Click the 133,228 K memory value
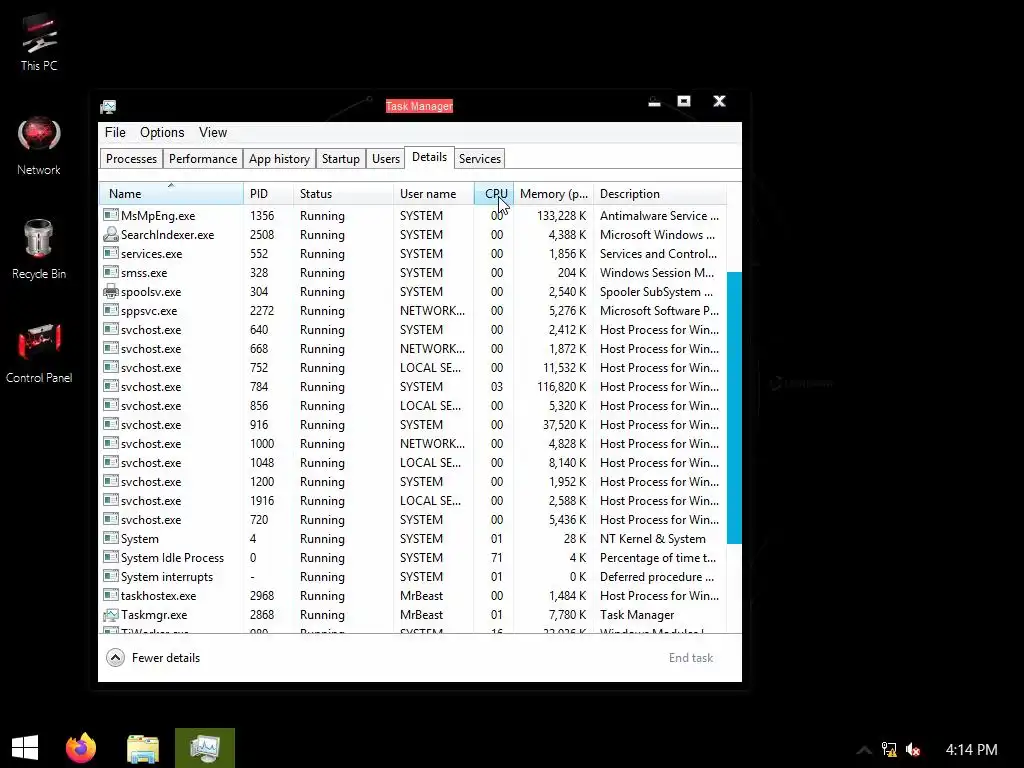This screenshot has width=1024, height=768. click(561, 216)
